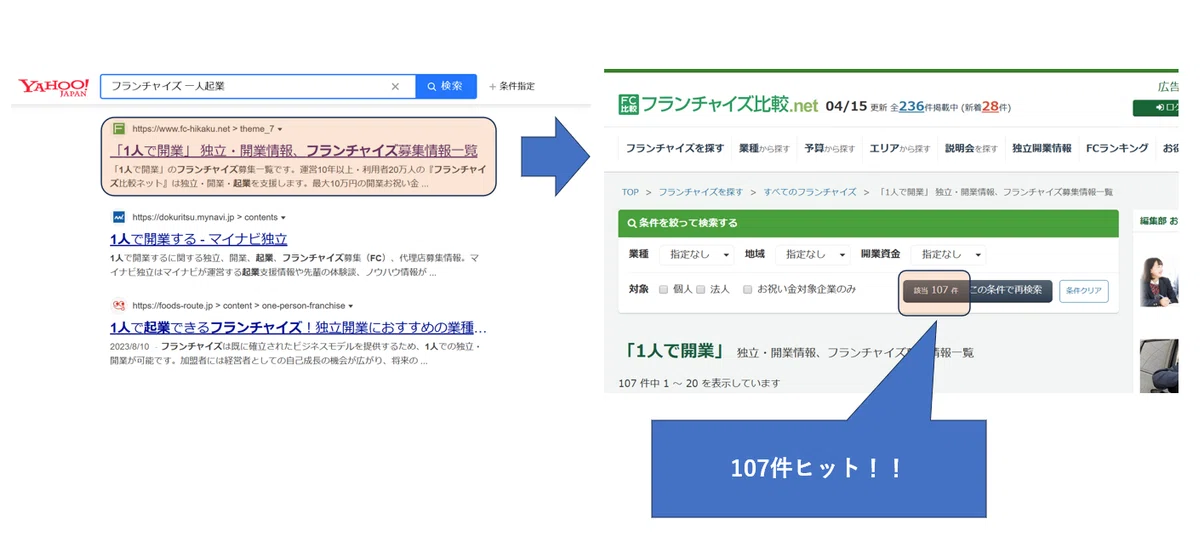Click the 236件 listings count link

(x=911, y=106)
